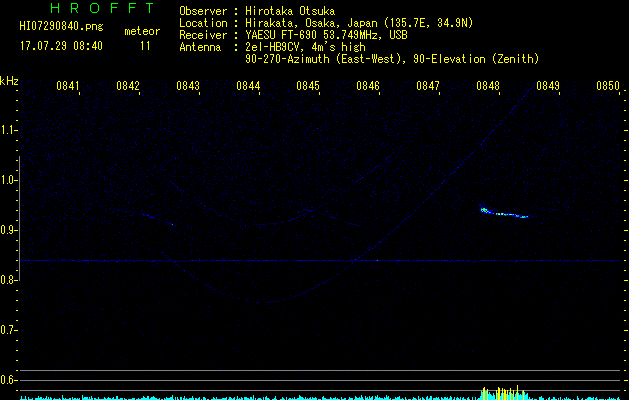Click the bright meteor echo near 0848
The width and height of the screenshot is (629, 400).
point(504,213)
